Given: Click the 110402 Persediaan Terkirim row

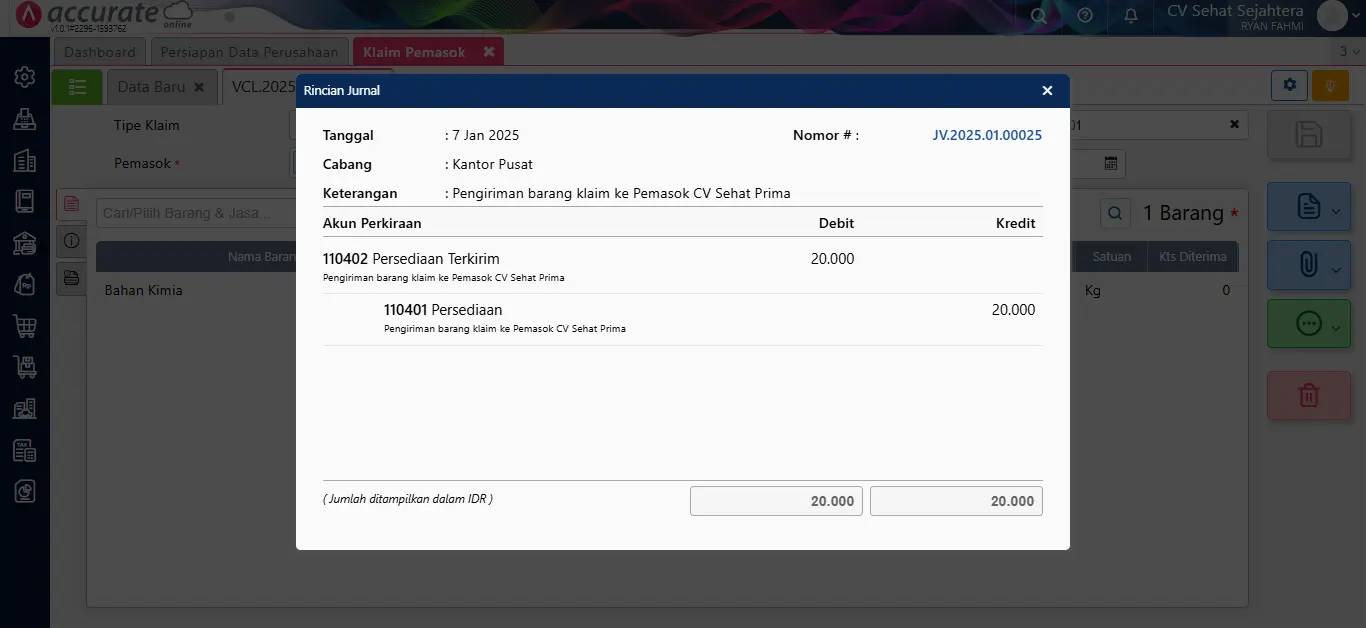Looking at the screenshot, I should (x=683, y=265).
